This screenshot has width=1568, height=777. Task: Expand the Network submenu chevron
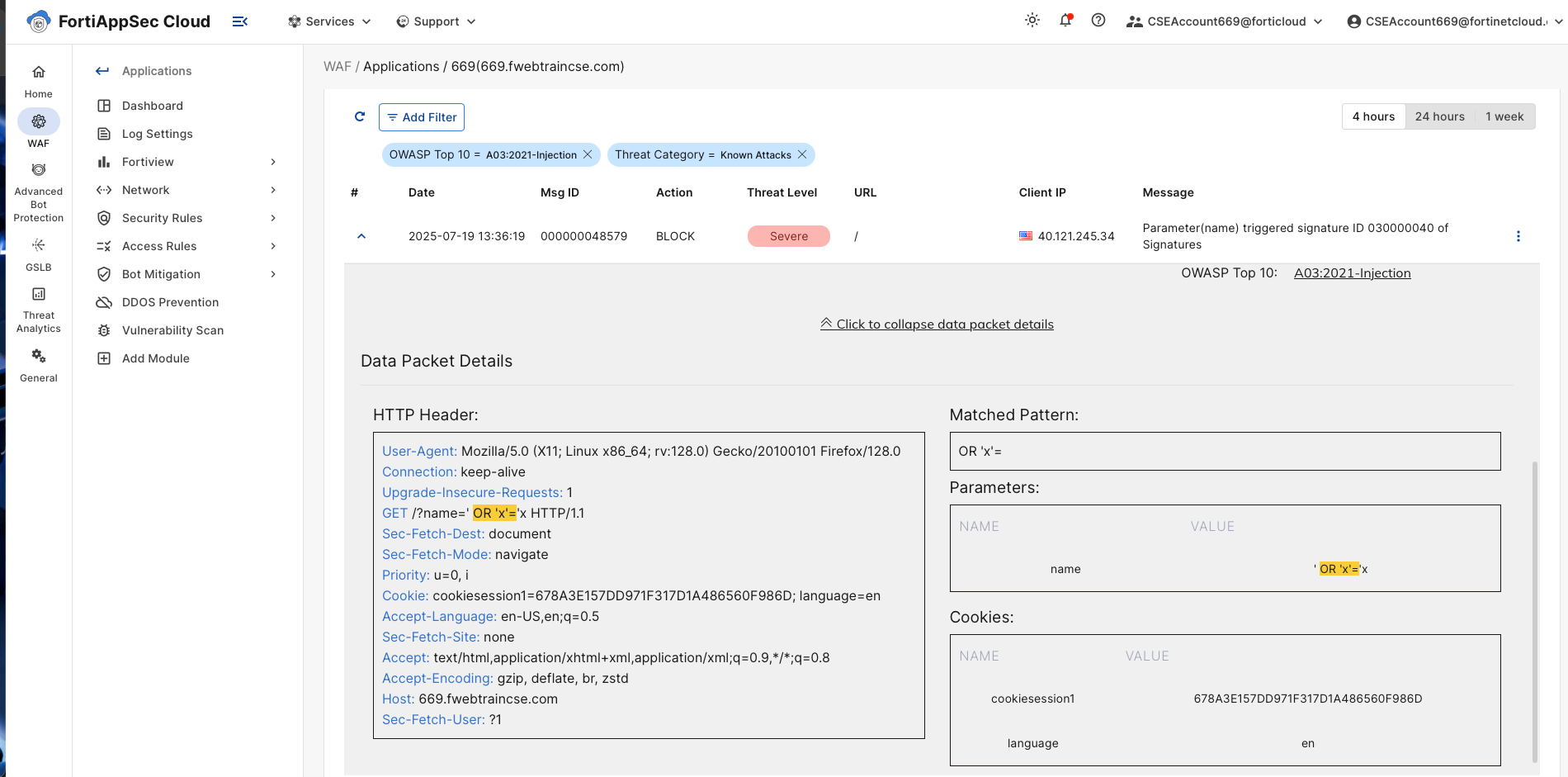point(273,190)
